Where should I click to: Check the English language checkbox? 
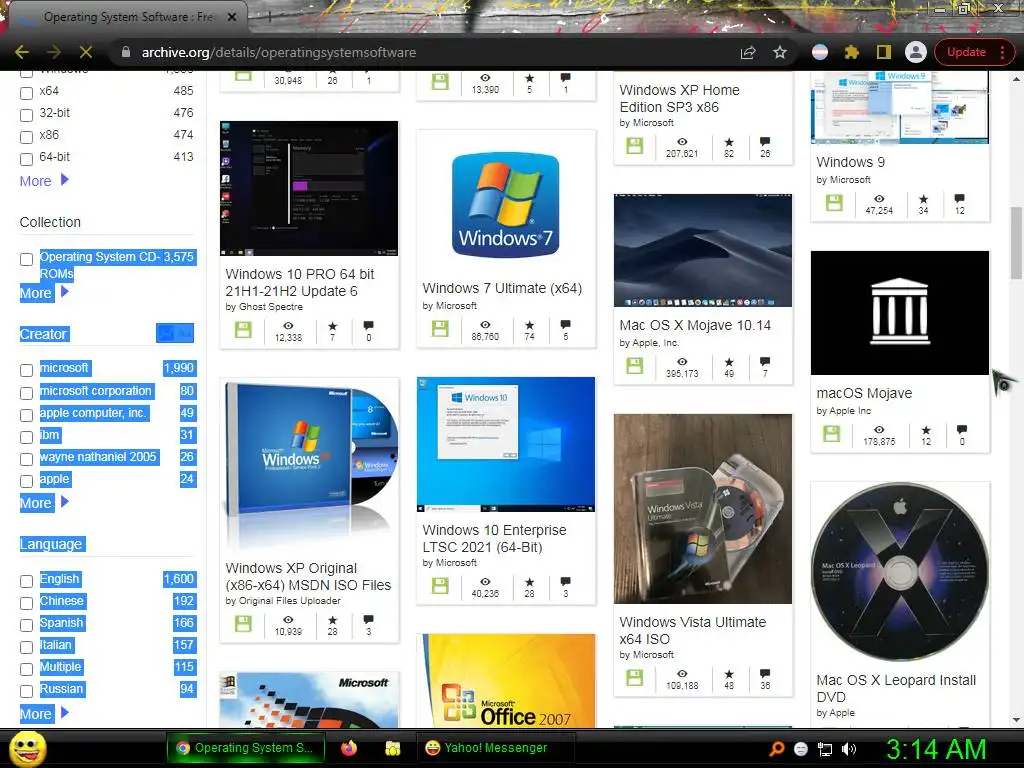coord(27,581)
